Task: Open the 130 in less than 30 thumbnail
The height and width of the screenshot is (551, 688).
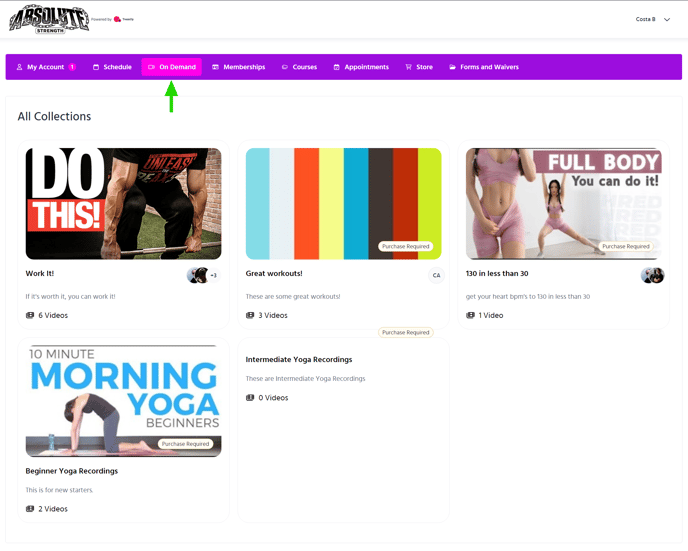Action: click(563, 203)
